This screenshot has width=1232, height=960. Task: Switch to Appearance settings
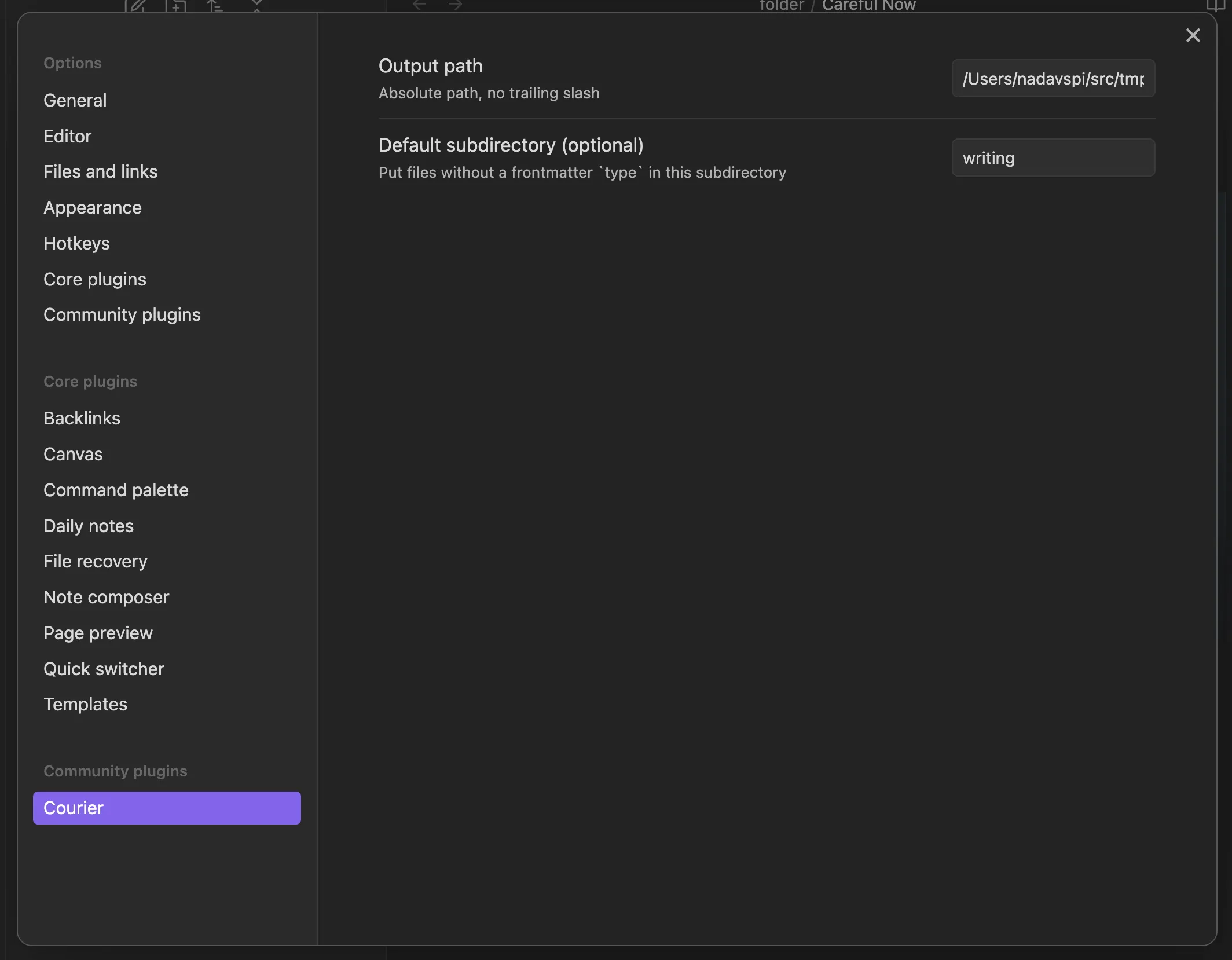click(x=167, y=207)
